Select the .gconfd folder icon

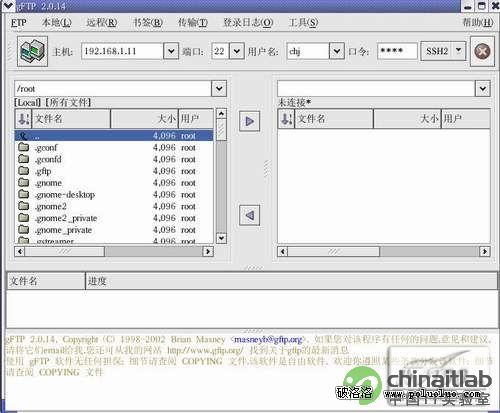tap(23, 159)
